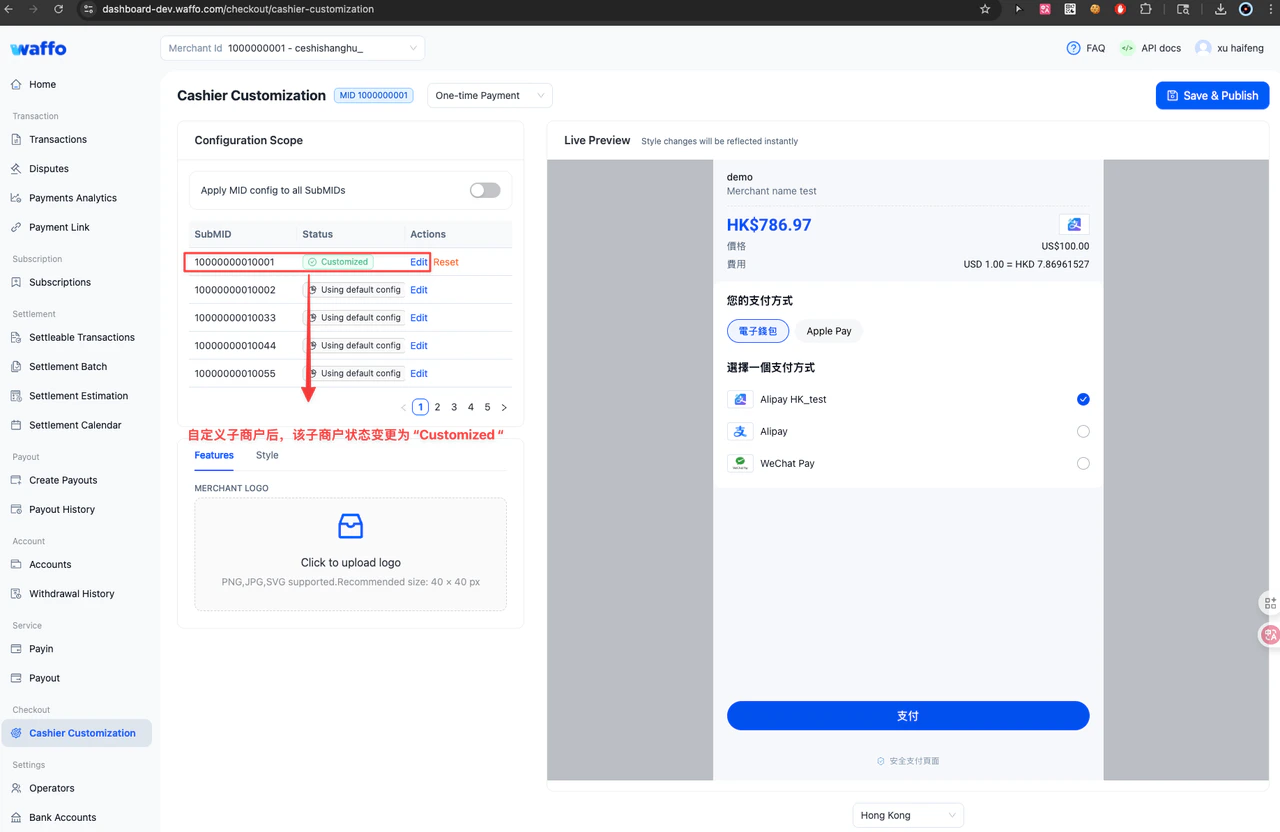Click the Withdrawal History icon

pyautogui.click(x=16, y=593)
